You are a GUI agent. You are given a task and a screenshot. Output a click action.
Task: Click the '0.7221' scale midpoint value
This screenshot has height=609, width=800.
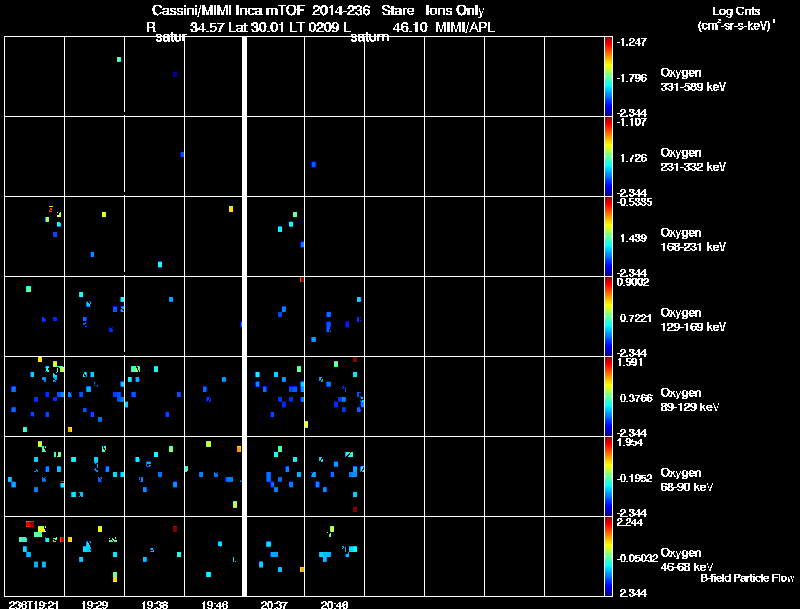tap(636, 318)
